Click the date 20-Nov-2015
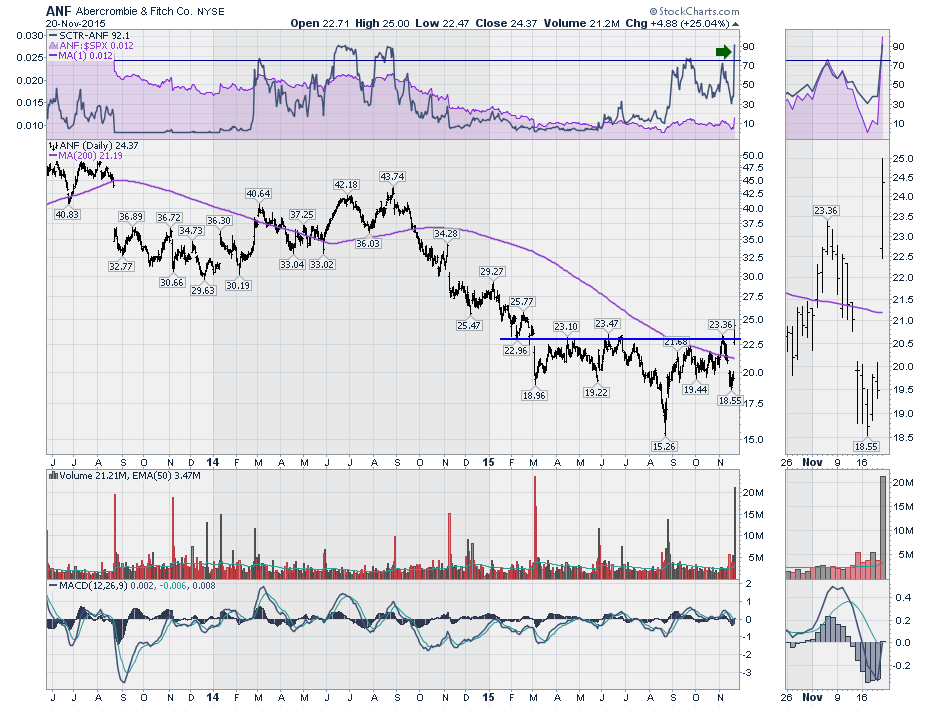930x707 pixels. [75, 24]
